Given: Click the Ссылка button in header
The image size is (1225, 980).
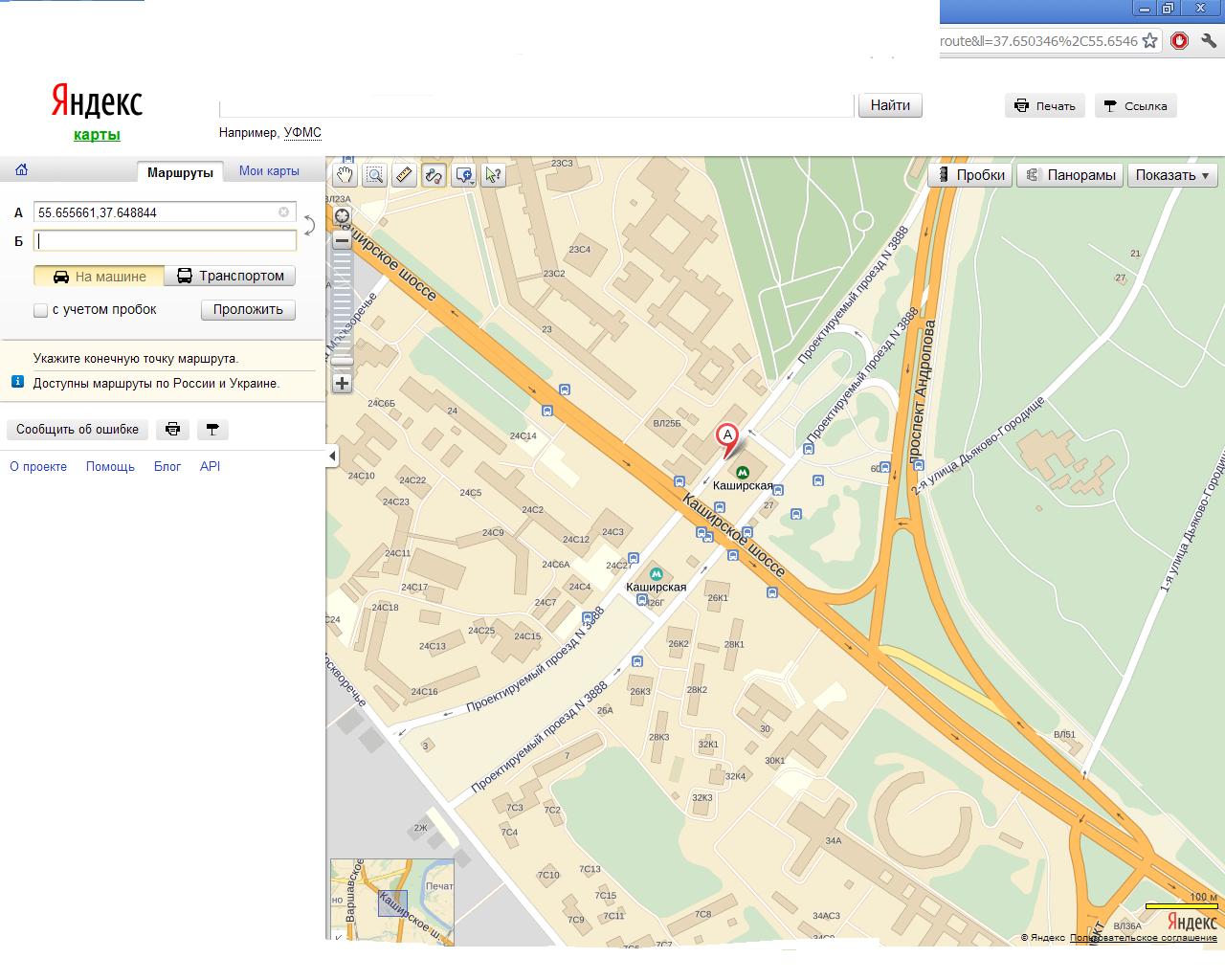Looking at the screenshot, I should pos(1136,106).
